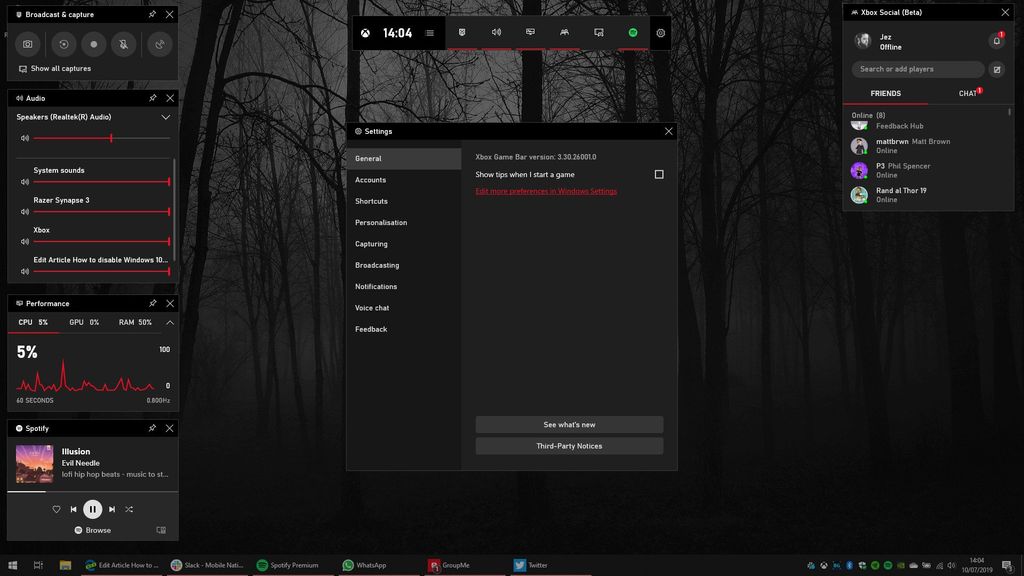
Task: Pause the Spotify track Illusion
Action: click(92, 509)
